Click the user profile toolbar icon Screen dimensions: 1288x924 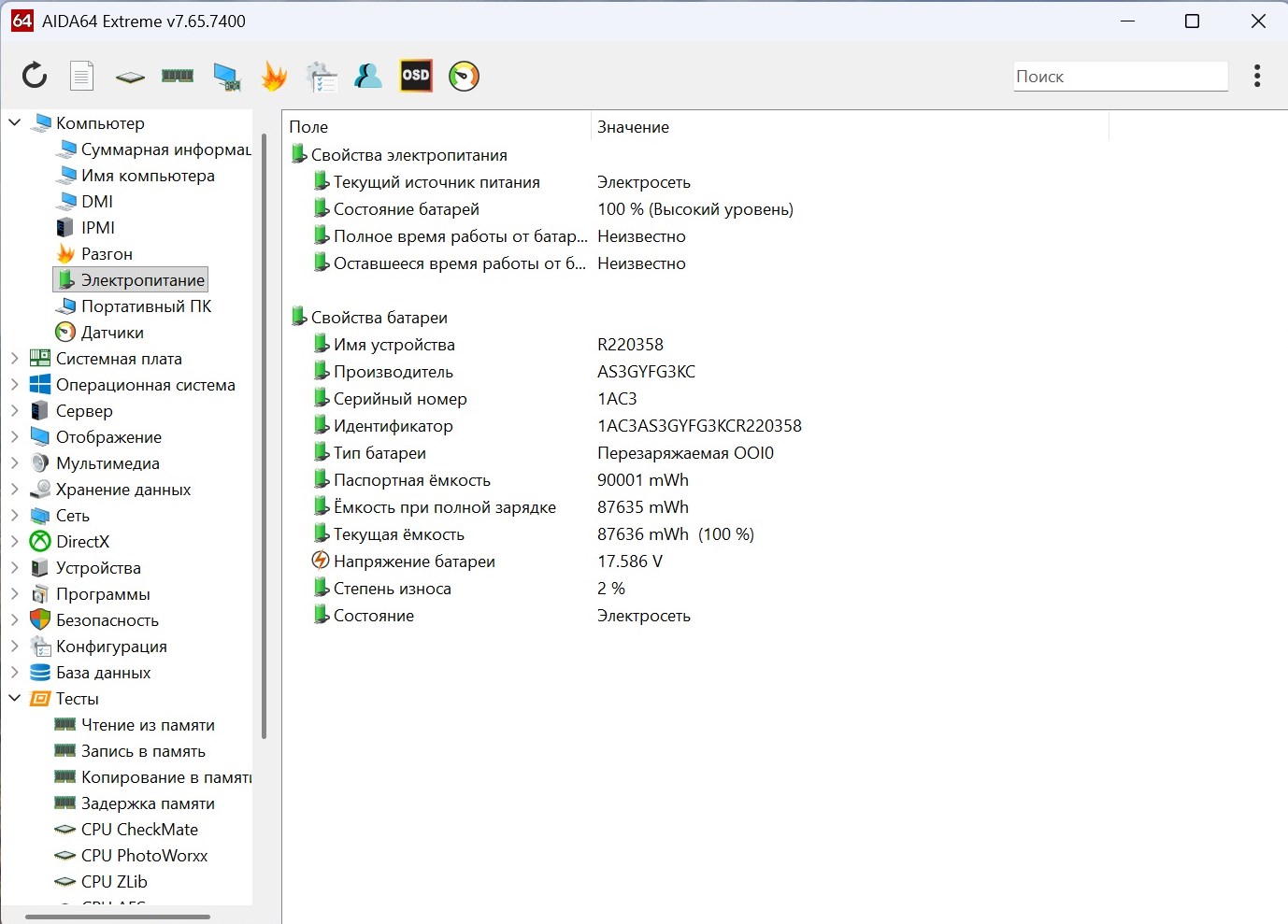tap(368, 76)
